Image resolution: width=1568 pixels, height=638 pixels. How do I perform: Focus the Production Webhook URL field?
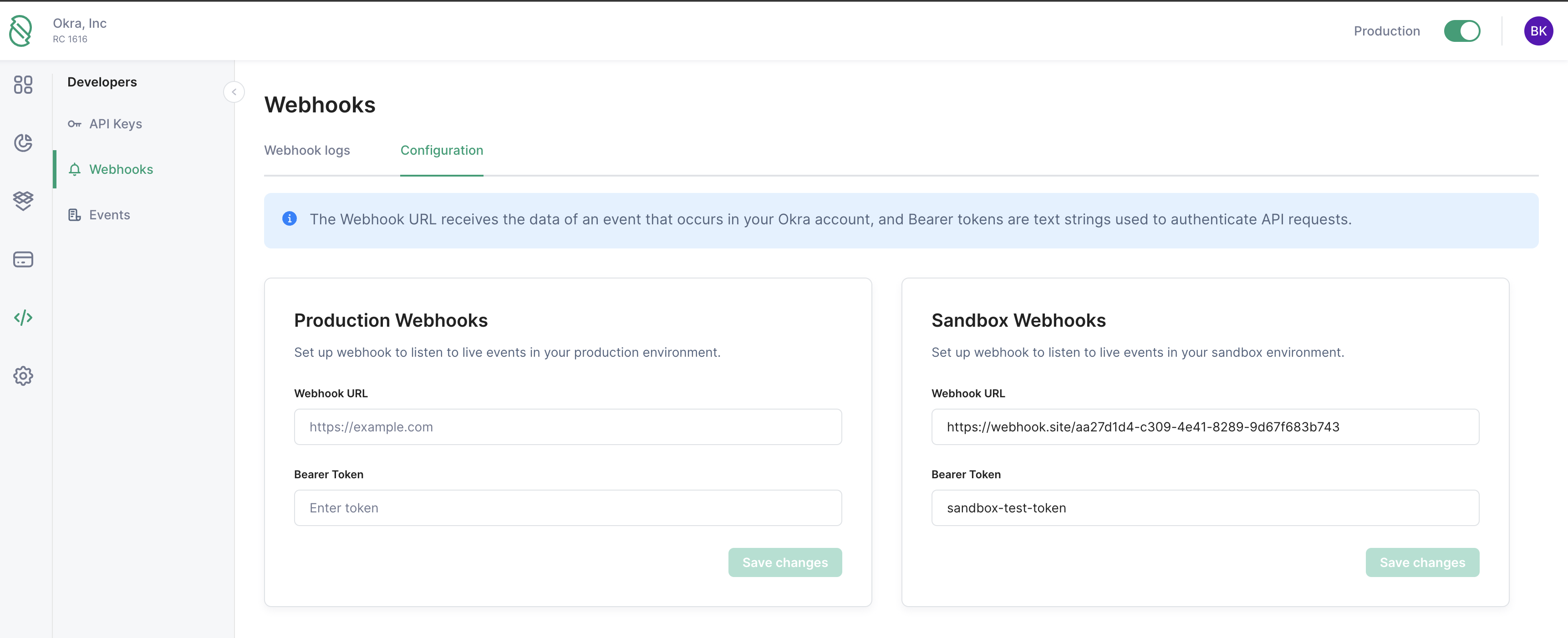[567, 427]
